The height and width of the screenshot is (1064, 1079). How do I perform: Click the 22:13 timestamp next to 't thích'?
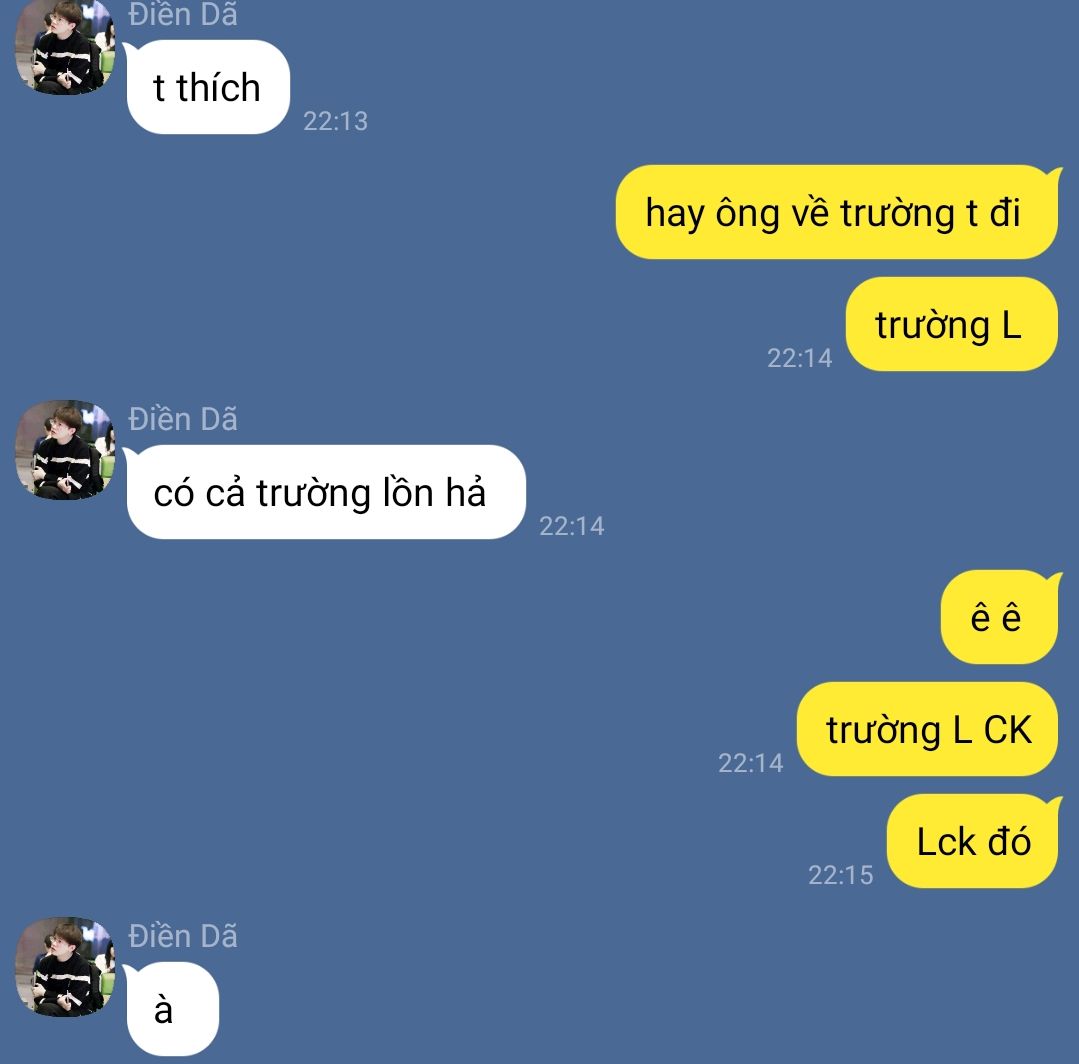(335, 121)
